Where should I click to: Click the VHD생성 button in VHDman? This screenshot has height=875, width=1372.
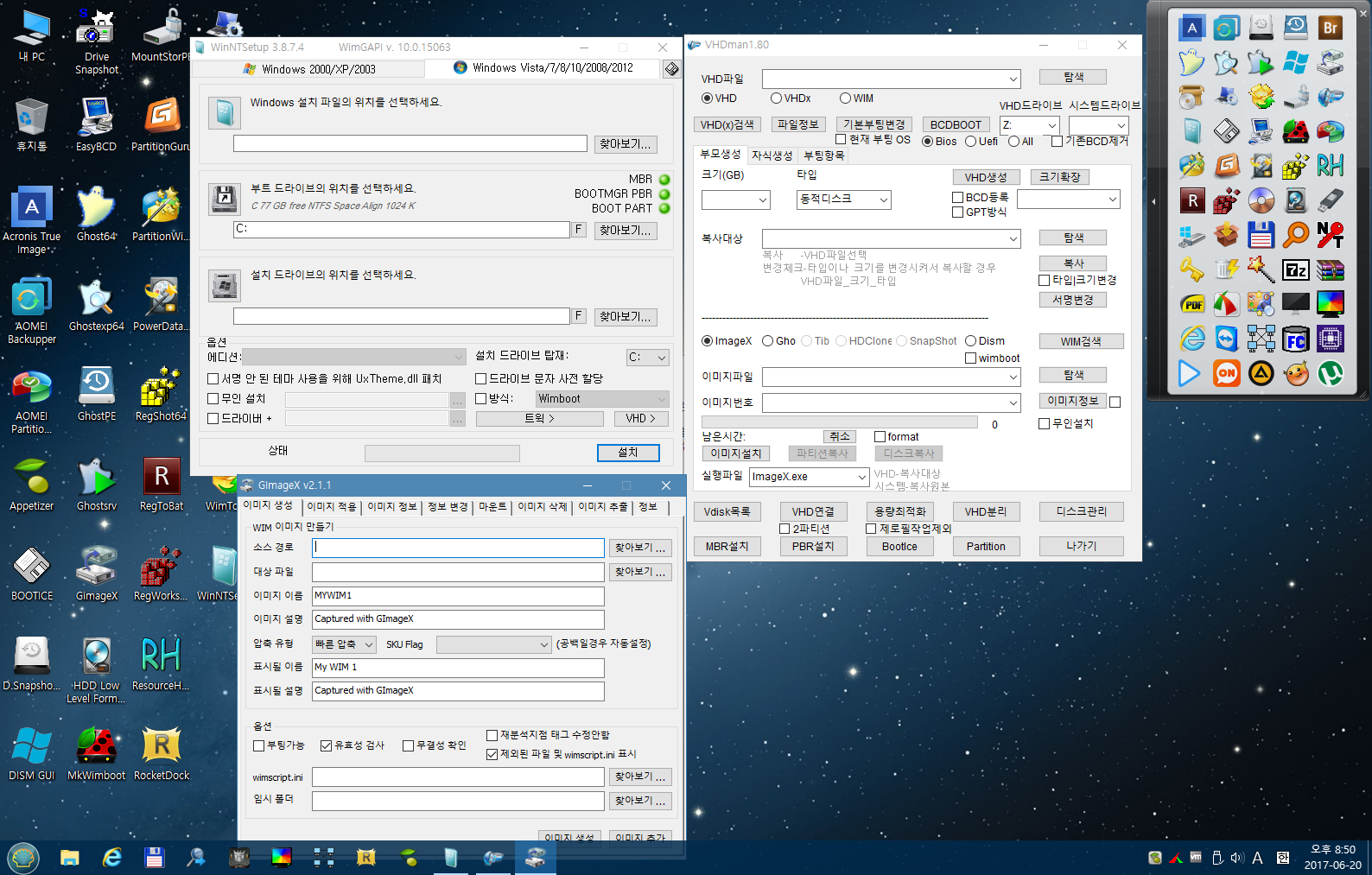pyautogui.click(x=986, y=177)
